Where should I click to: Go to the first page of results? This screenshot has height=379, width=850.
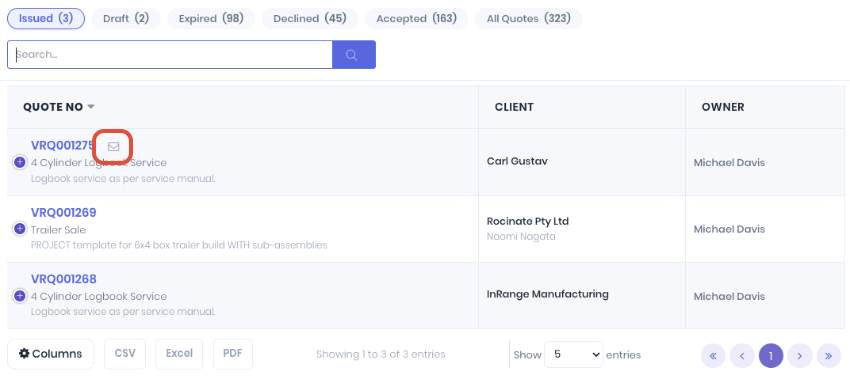coord(713,356)
